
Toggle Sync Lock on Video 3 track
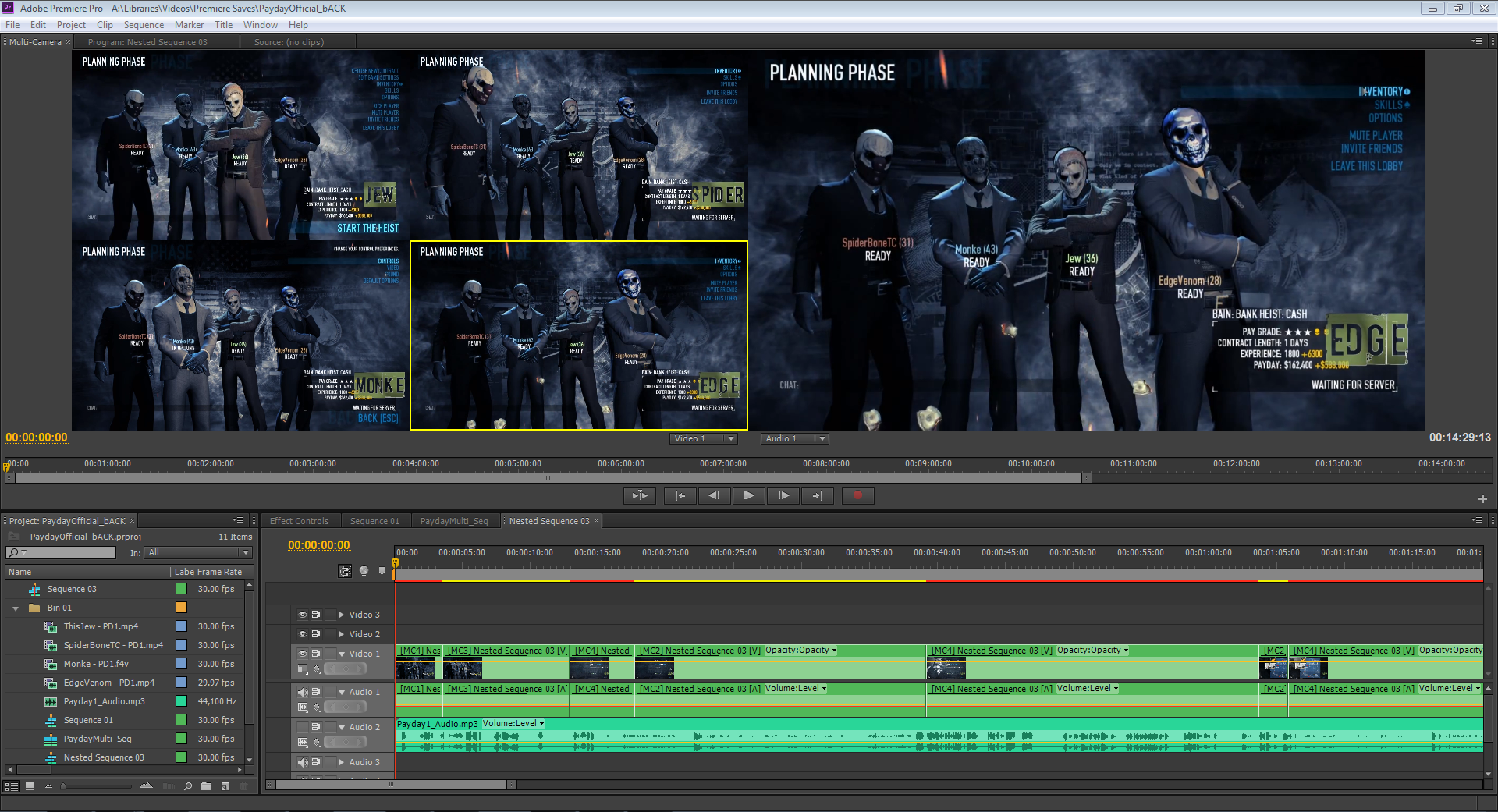[316, 615]
